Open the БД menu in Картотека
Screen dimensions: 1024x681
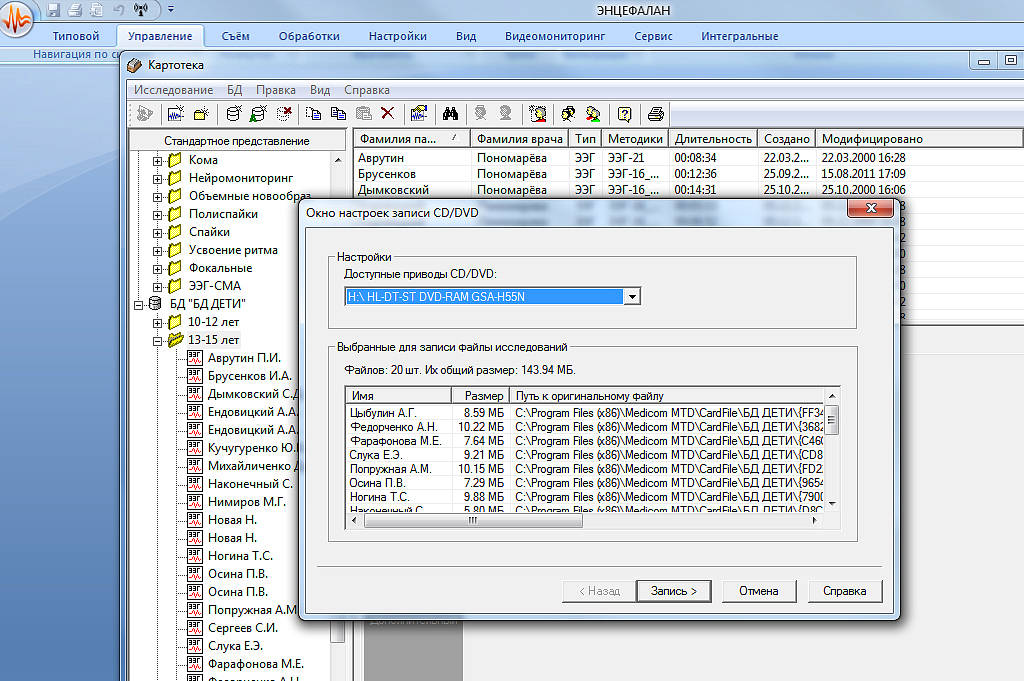coord(234,90)
